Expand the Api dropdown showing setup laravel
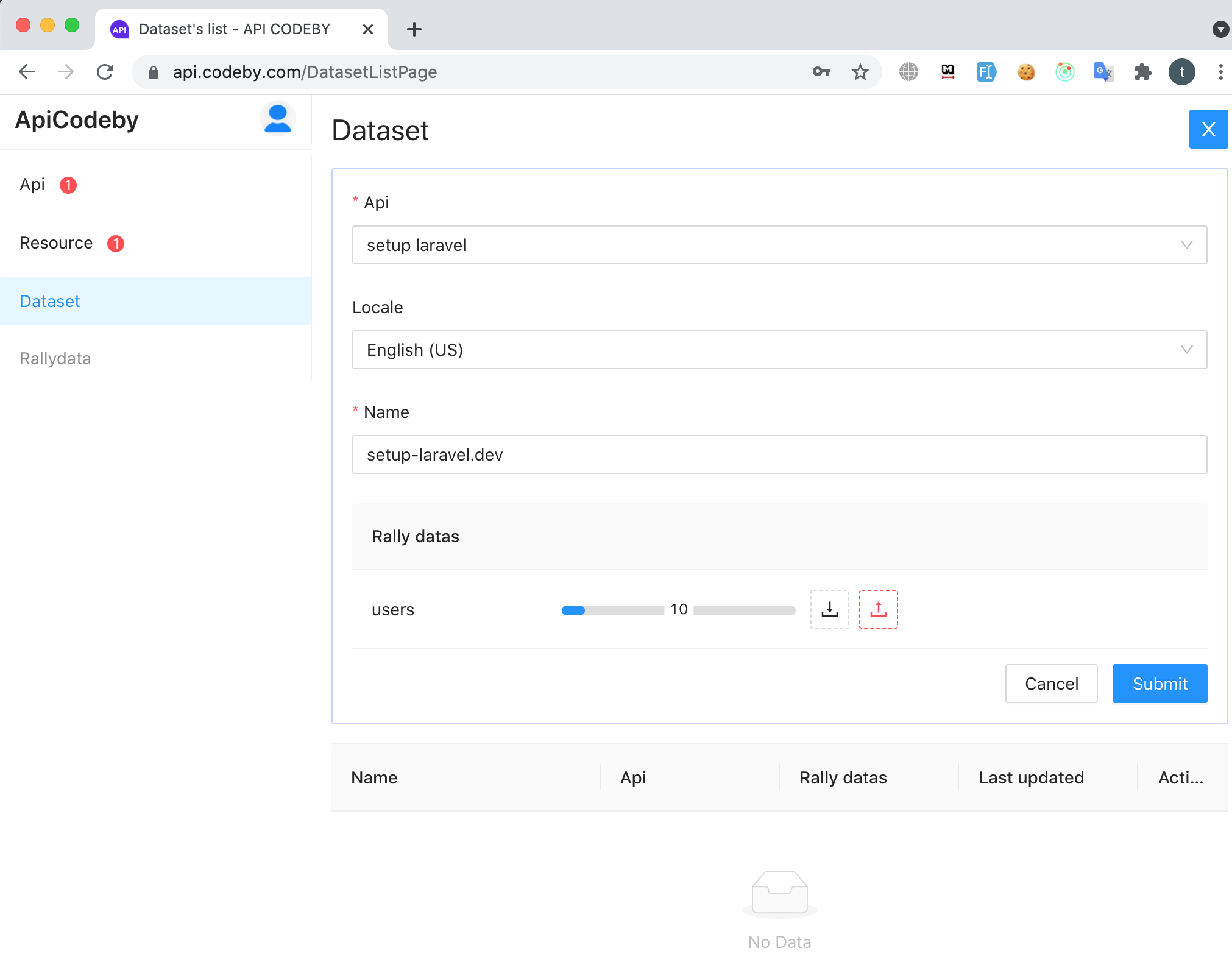The height and width of the screenshot is (976, 1232). point(779,245)
